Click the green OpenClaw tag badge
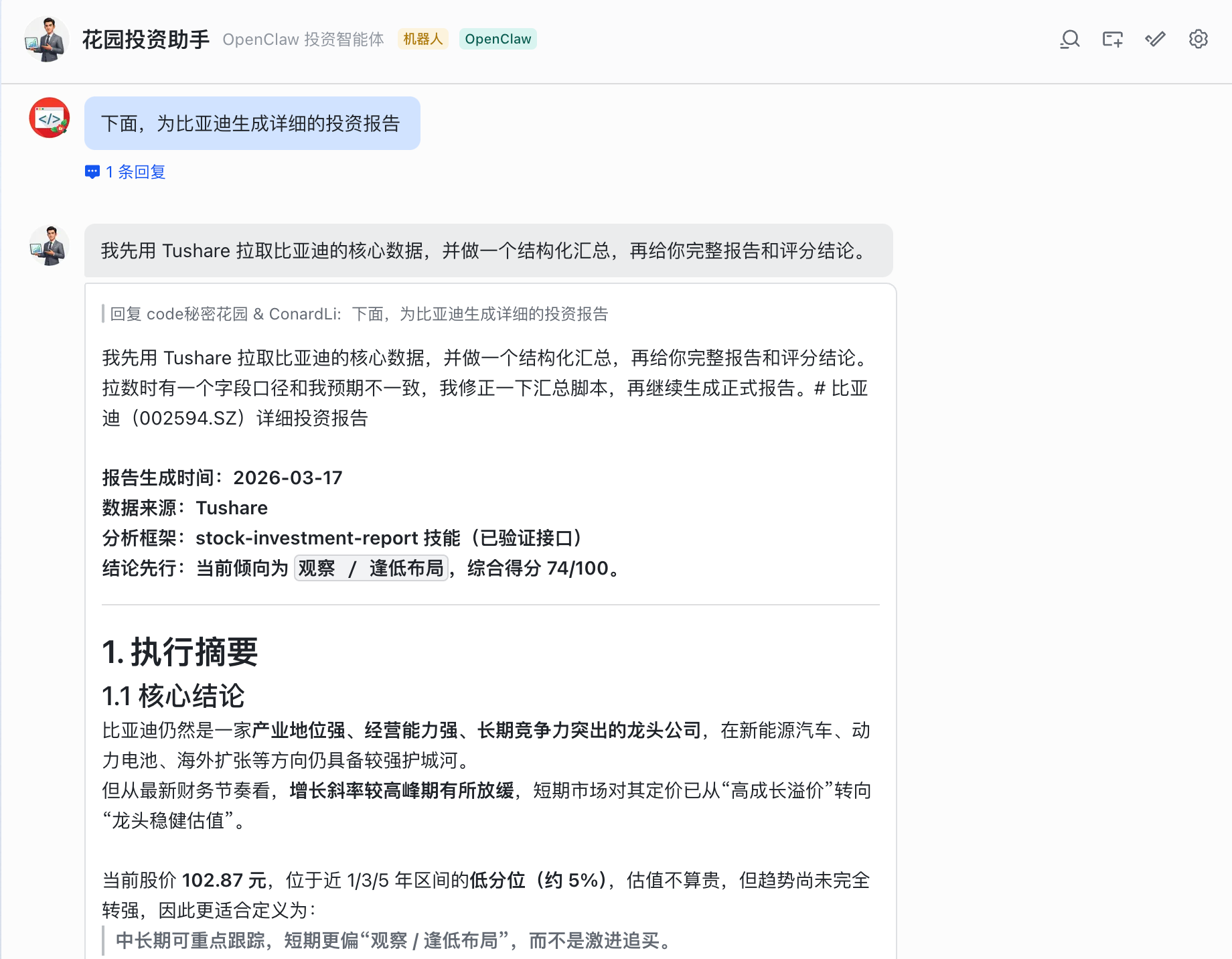Viewport: 1232px width, 959px height. pos(497,39)
